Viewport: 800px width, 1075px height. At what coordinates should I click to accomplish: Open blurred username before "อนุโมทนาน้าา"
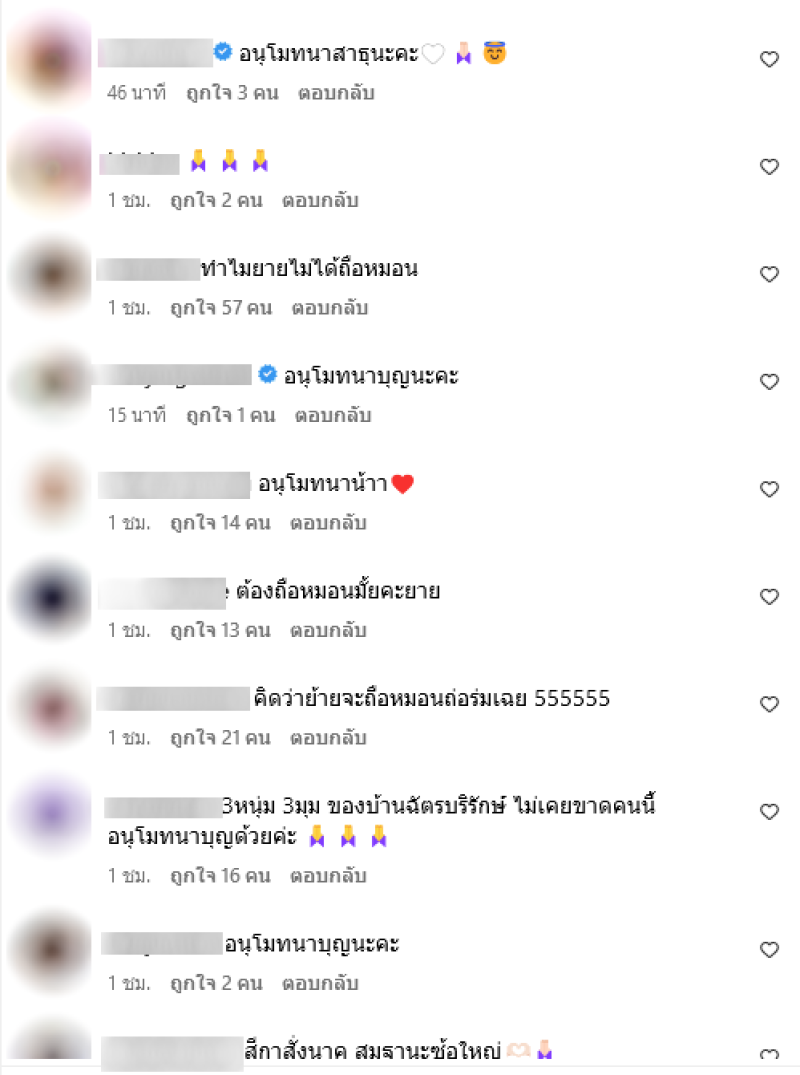pos(174,485)
